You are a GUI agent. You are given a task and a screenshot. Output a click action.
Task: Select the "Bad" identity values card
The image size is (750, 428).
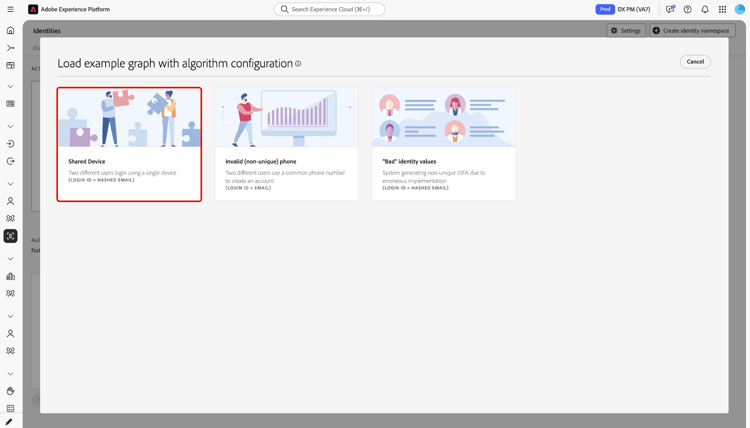pyautogui.click(x=443, y=144)
